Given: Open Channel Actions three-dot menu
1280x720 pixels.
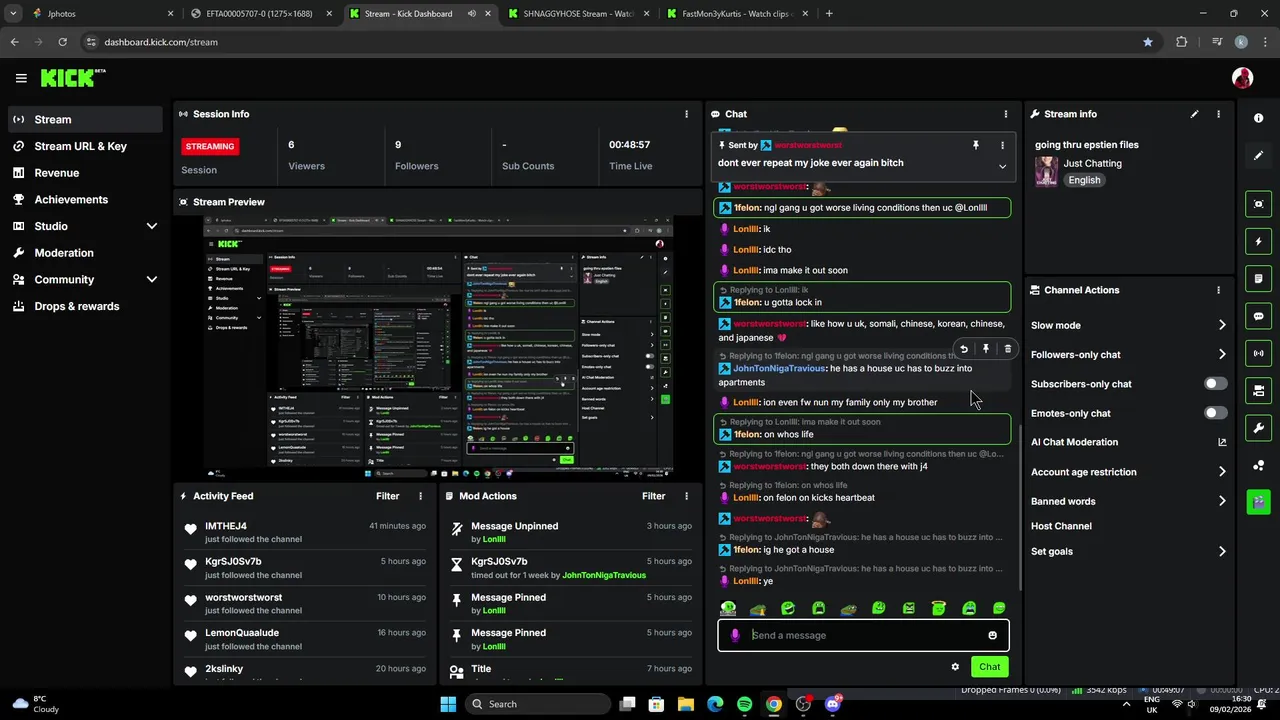Looking at the screenshot, I should (x=1218, y=290).
